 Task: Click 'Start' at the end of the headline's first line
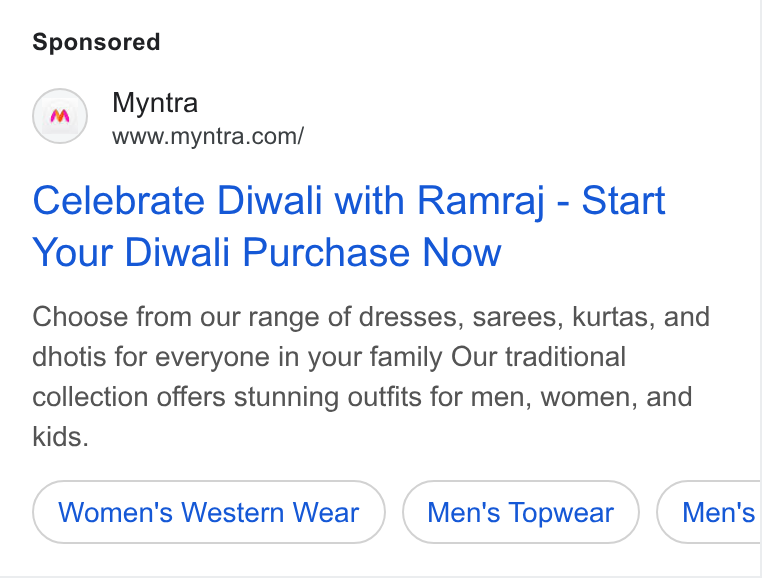[x=623, y=200]
